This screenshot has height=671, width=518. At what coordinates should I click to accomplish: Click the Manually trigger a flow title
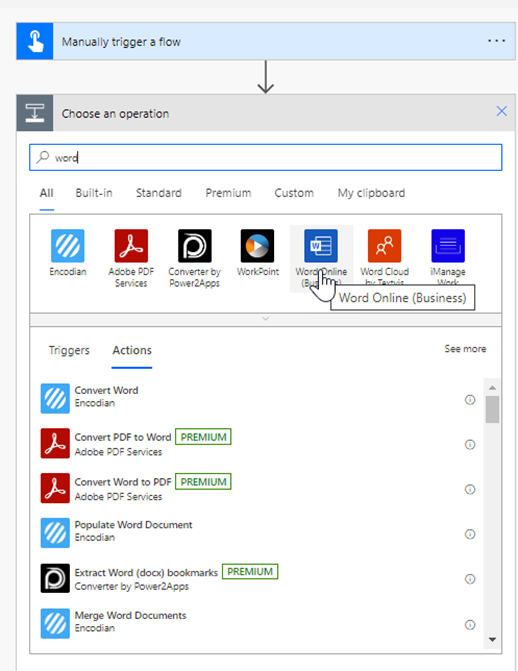121,42
